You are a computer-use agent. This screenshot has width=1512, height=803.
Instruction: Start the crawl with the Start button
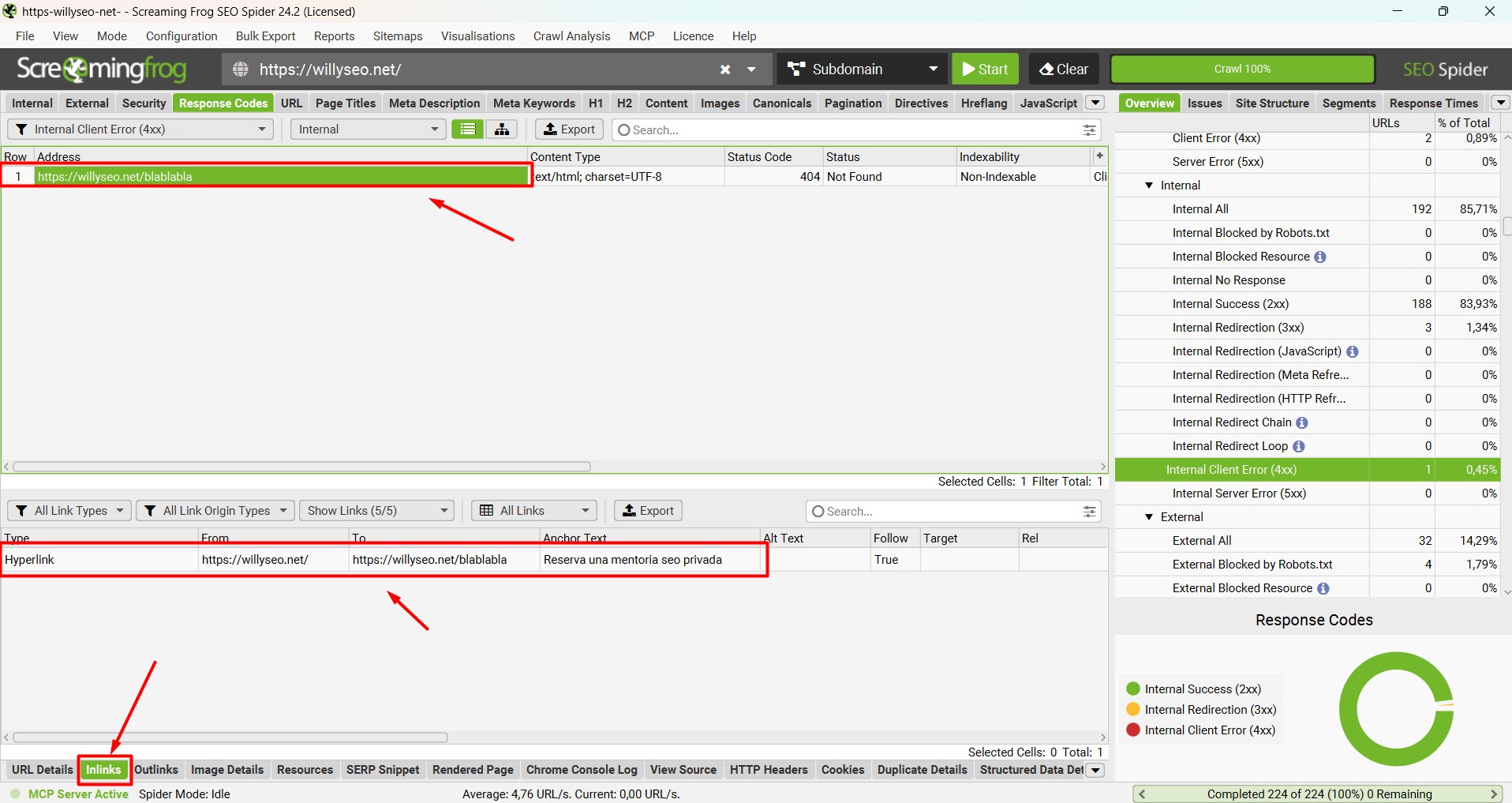986,69
